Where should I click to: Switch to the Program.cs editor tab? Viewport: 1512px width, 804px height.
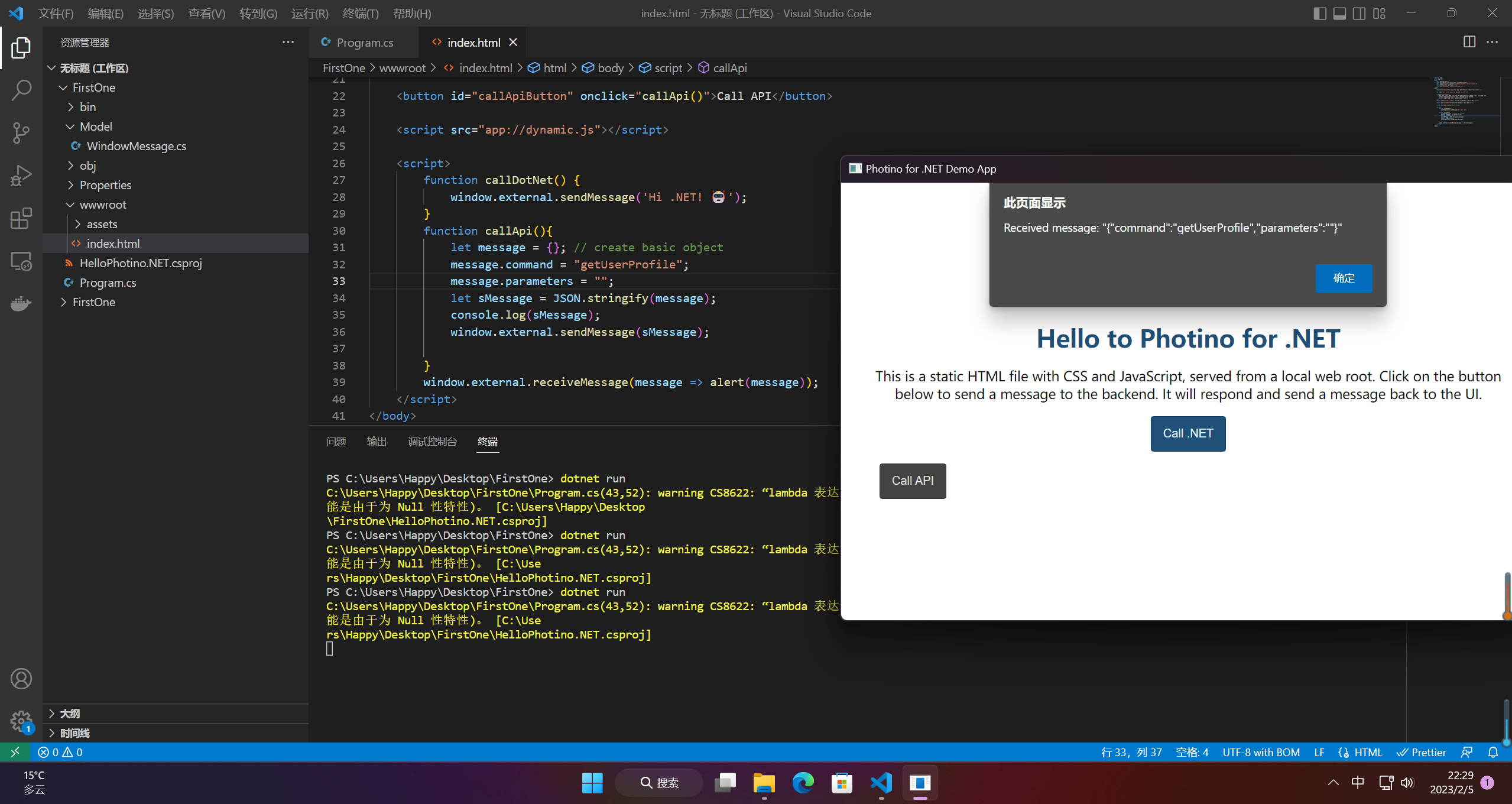pyautogui.click(x=364, y=43)
